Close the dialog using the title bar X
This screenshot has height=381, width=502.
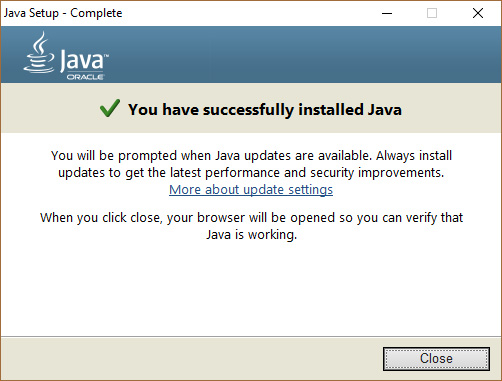tap(478, 13)
